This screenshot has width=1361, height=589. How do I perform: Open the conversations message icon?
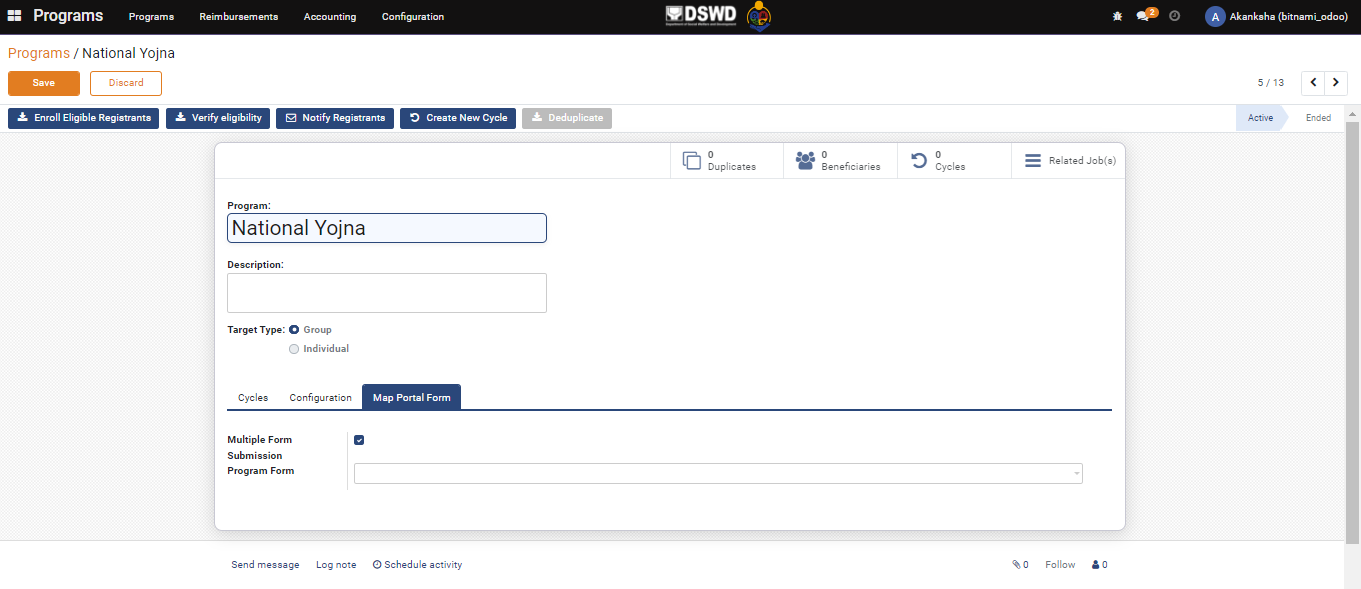coord(1144,17)
